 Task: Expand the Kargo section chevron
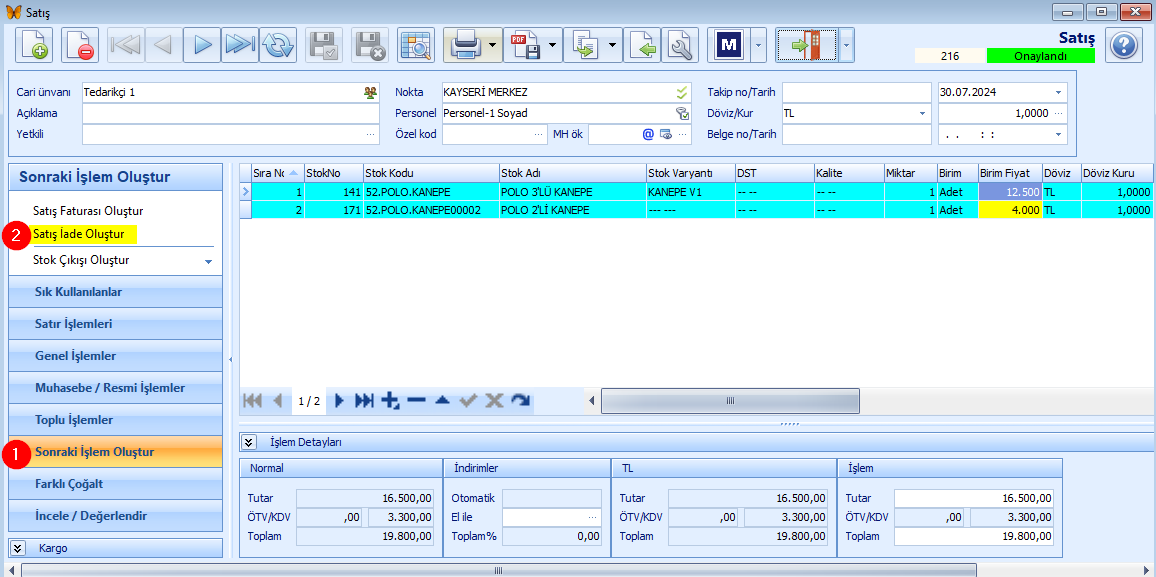coord(19,548)
